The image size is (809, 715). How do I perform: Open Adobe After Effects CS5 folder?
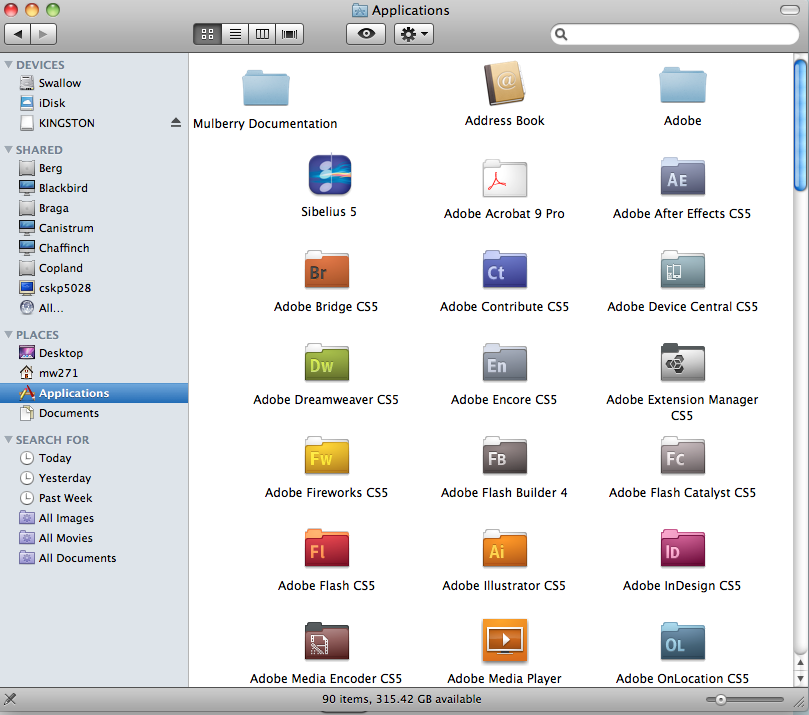click(683, 176)
